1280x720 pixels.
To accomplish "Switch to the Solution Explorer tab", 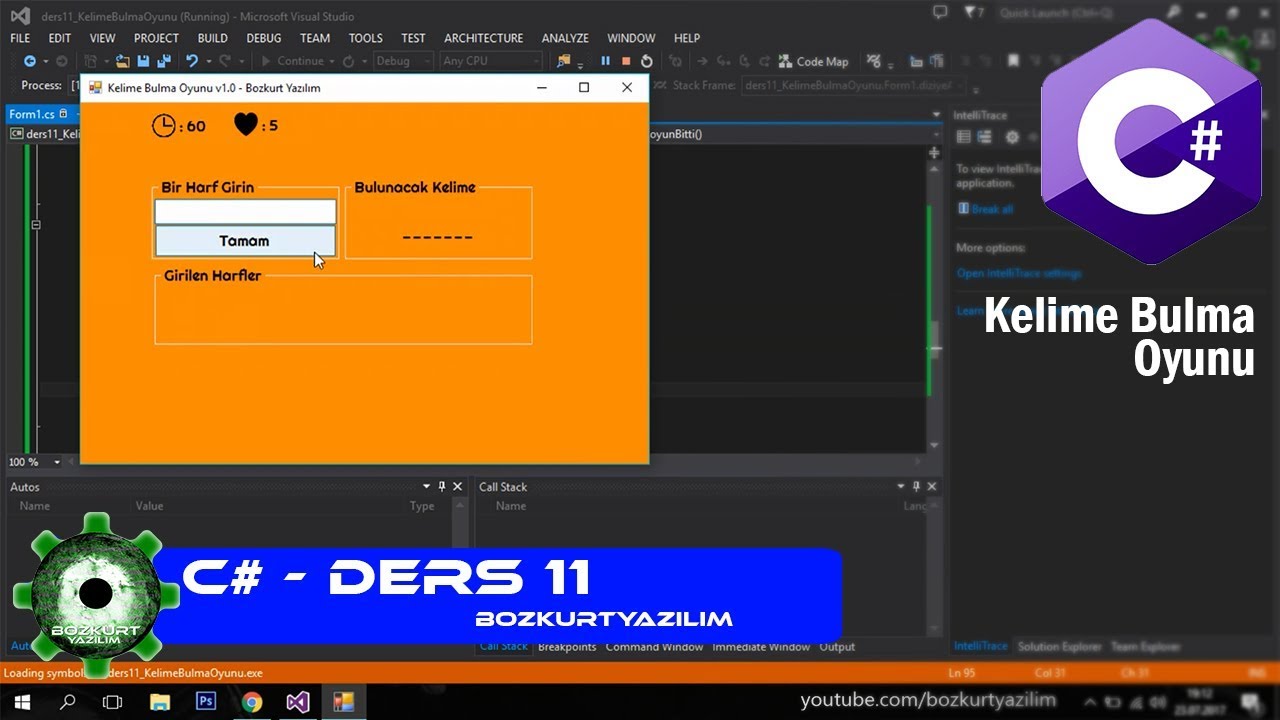I will [1059, 647].
